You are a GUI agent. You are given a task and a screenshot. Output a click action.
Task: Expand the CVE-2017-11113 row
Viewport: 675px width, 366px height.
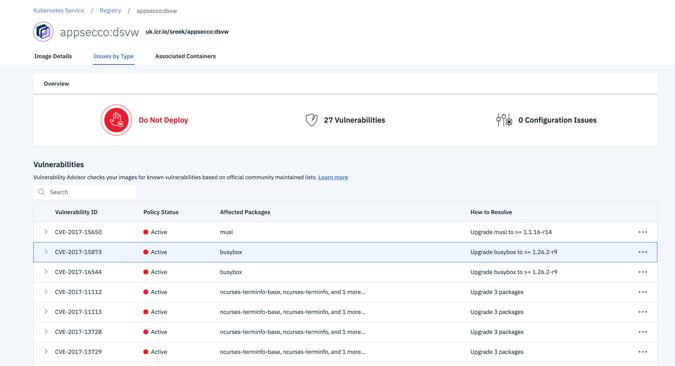(x=46, y=311)
